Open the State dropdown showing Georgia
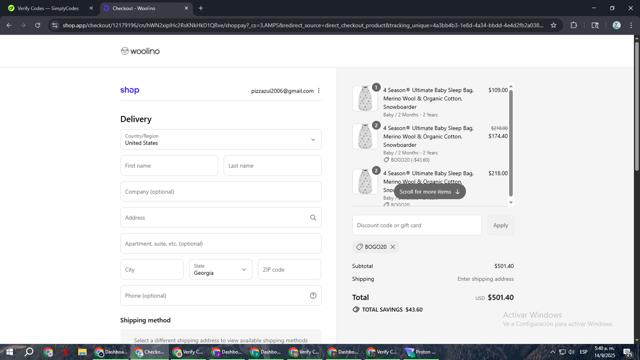640x360 pixels. coord(221,269)
